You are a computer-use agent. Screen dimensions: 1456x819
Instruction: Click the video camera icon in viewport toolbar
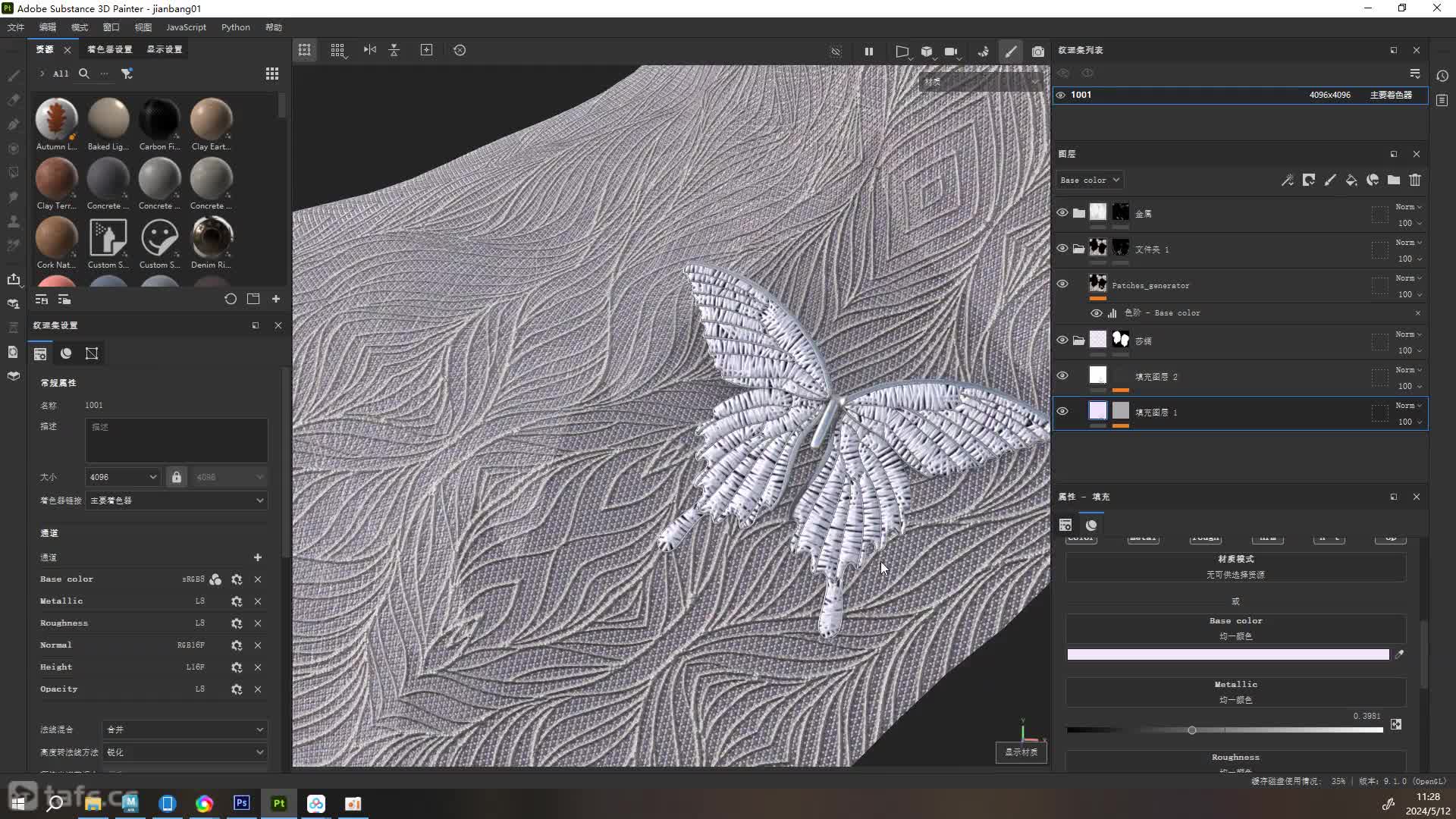pos(951,52)
